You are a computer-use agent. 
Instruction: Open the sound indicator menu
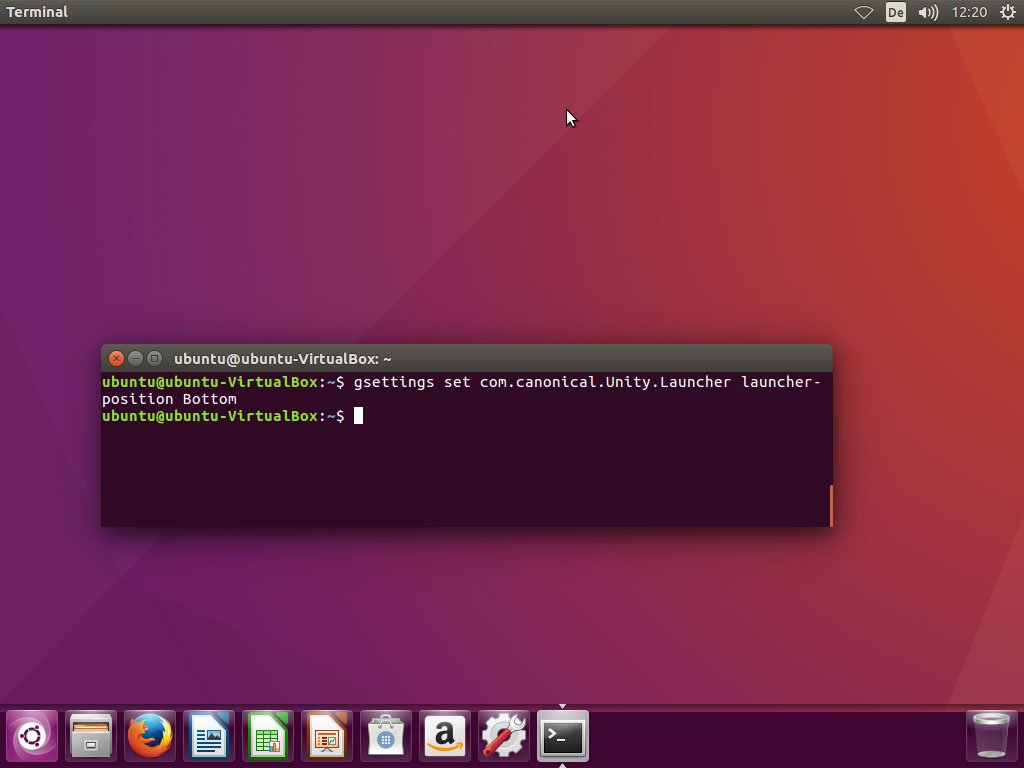pos(928,12)
